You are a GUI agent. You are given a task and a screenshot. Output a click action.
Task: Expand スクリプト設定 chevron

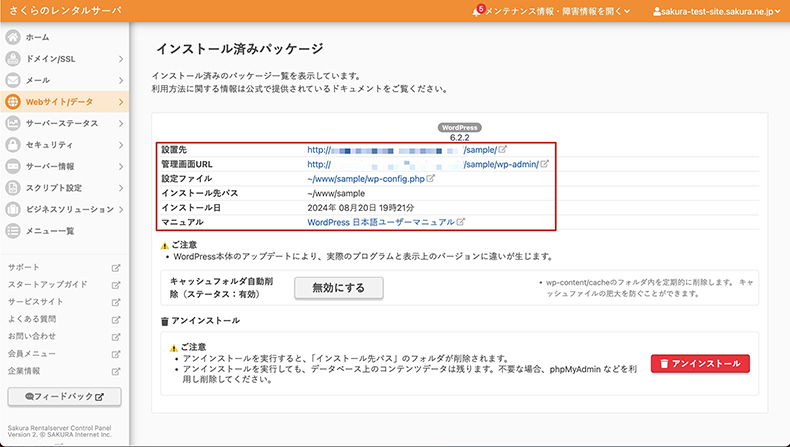(121, 188)
